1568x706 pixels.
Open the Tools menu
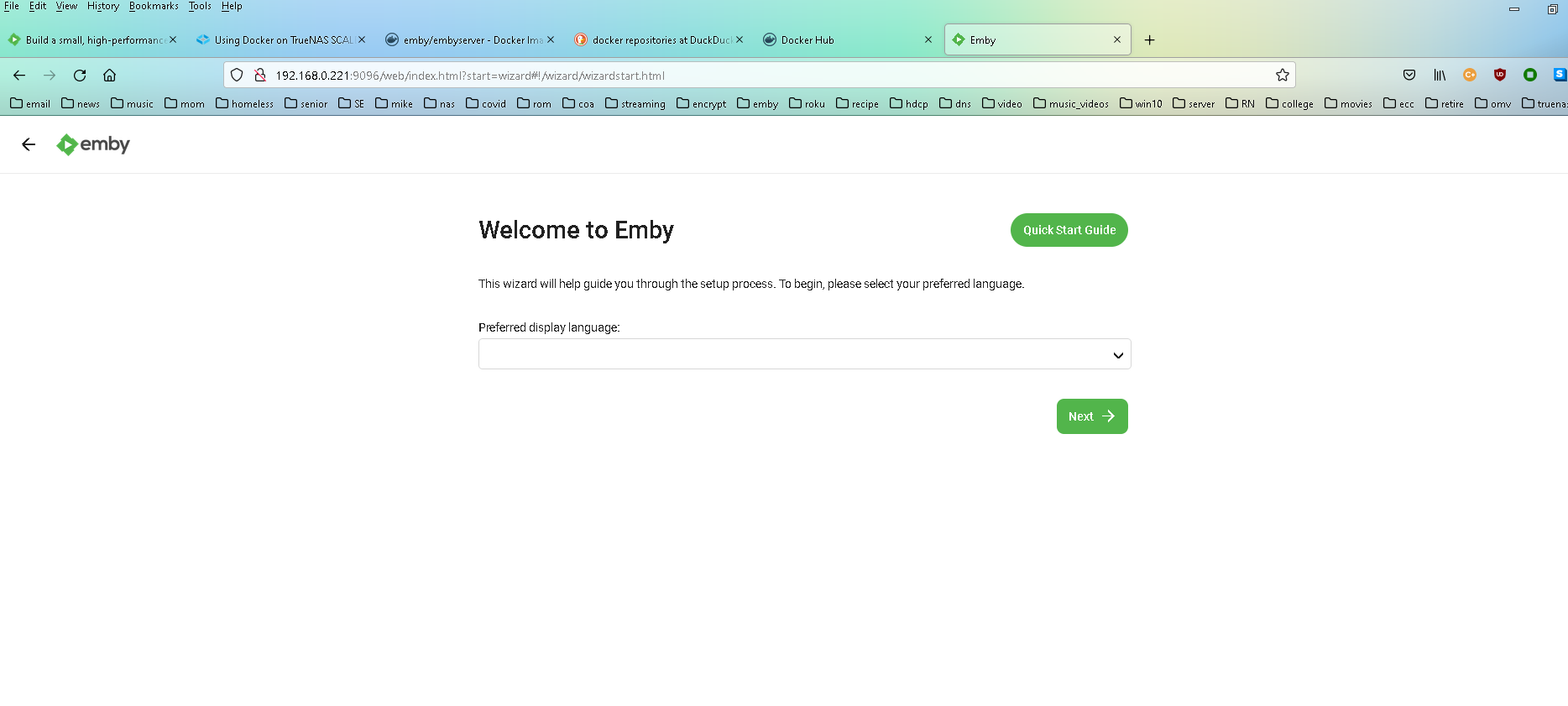tap(200, 6)
